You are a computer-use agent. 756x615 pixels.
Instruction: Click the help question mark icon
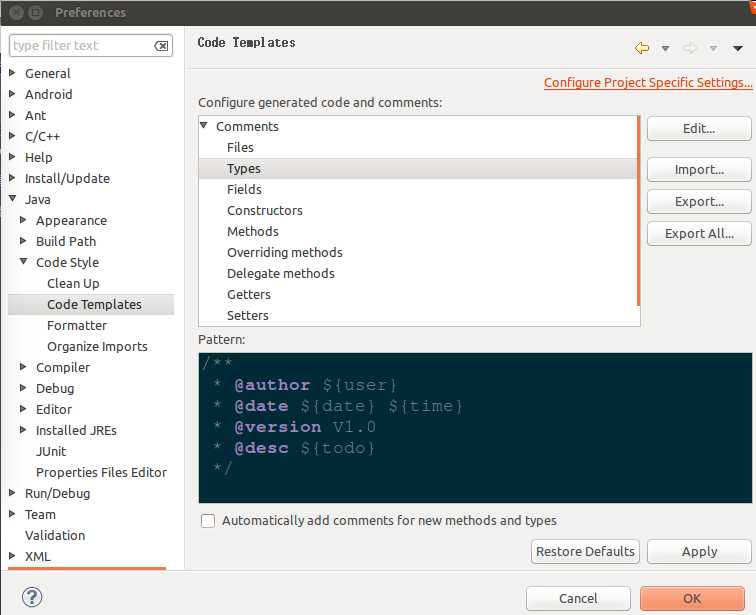pyautogui.click(x=32, y=597)
